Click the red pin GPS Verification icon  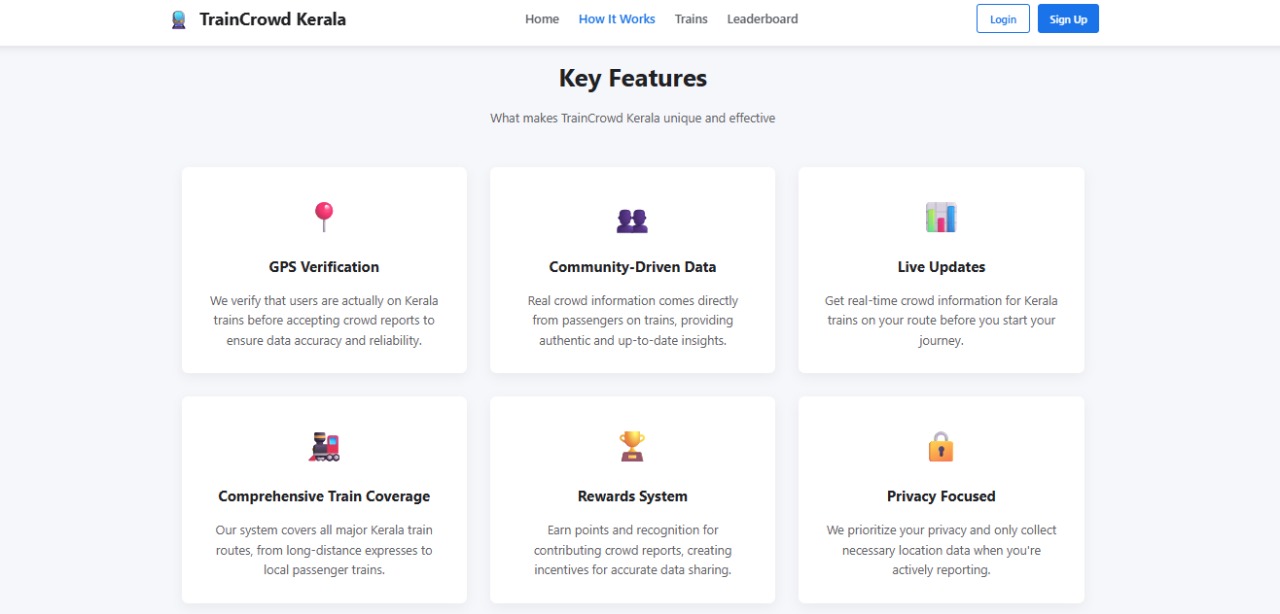click(324, 217)
